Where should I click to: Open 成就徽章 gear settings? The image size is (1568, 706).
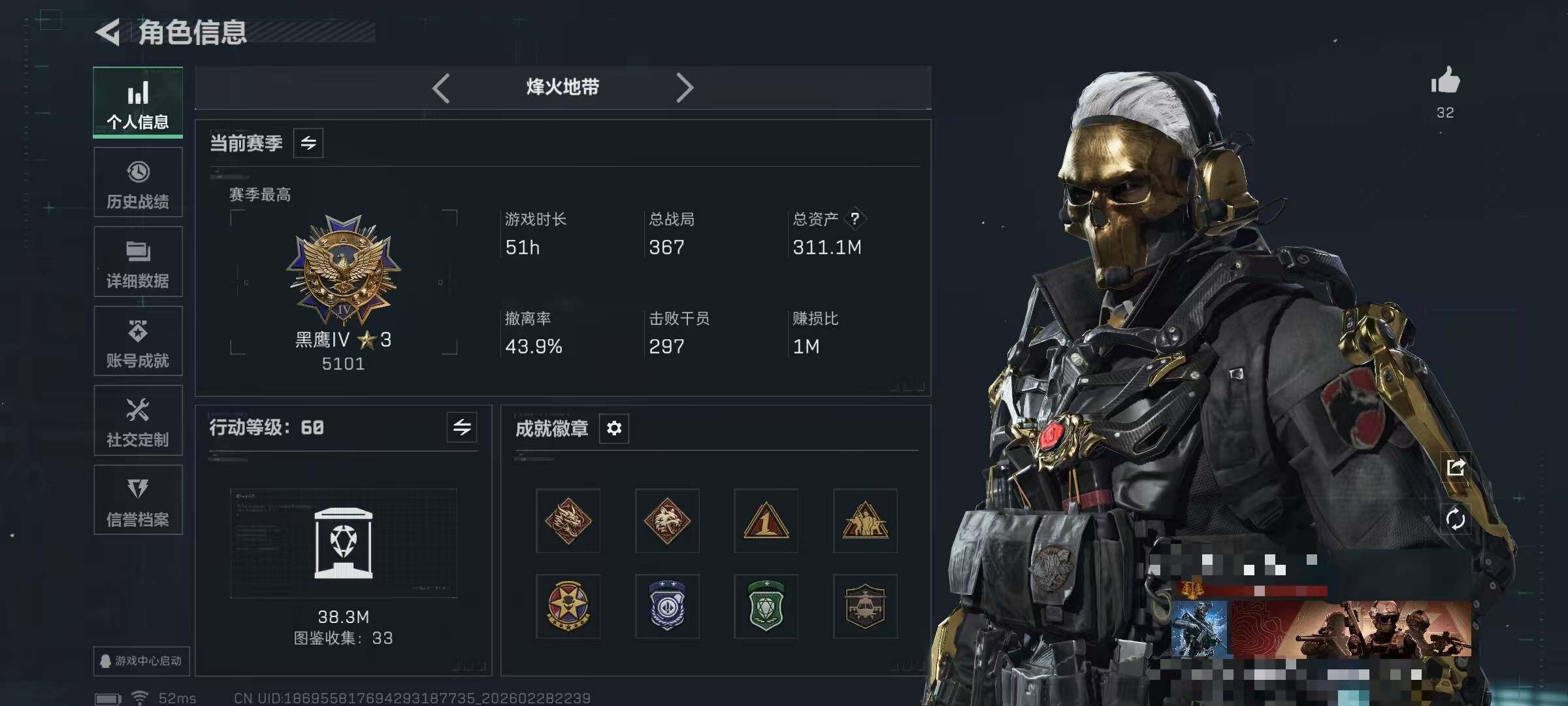click(614, 428)
